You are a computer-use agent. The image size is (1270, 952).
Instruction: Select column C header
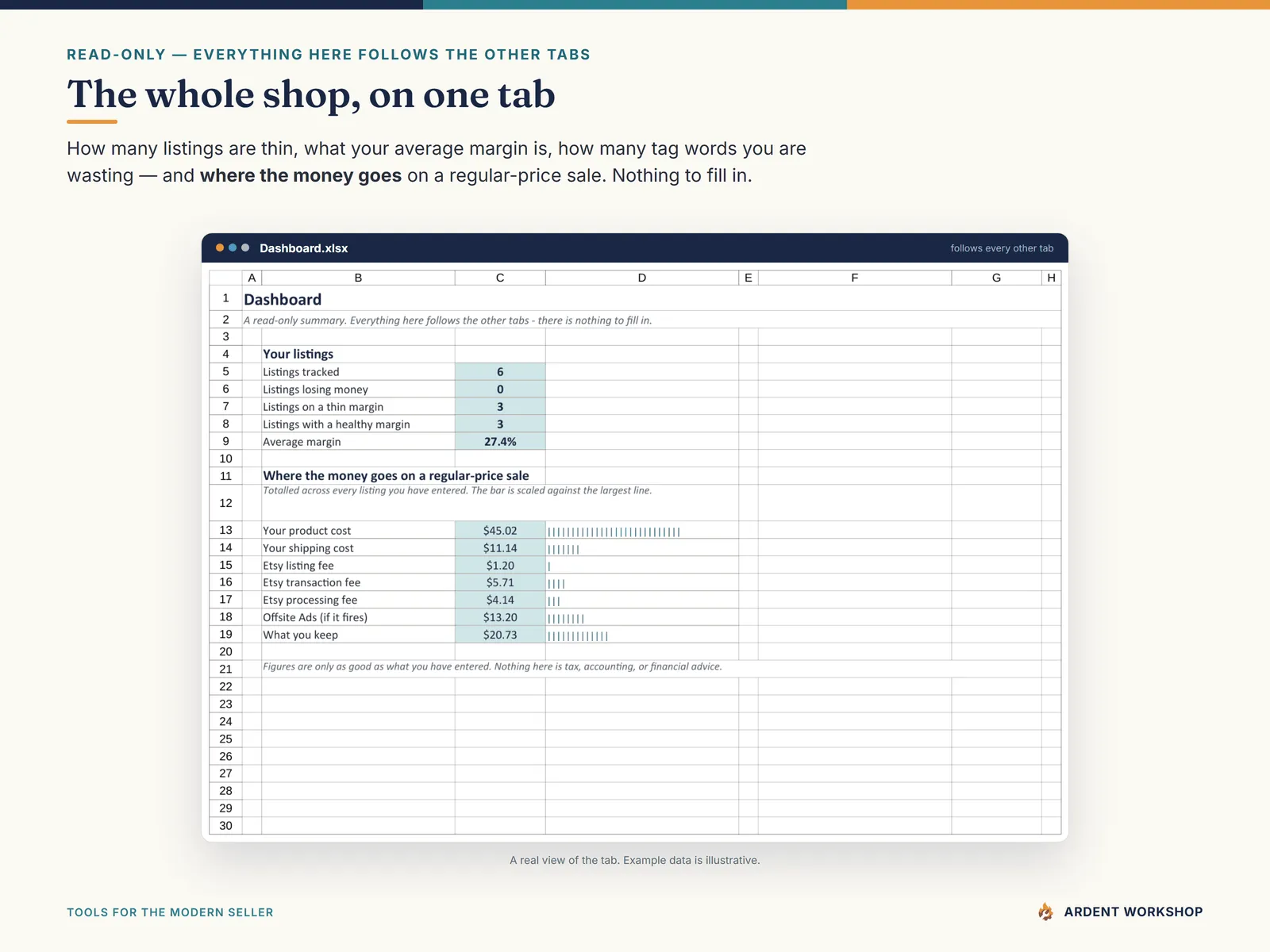500,278
